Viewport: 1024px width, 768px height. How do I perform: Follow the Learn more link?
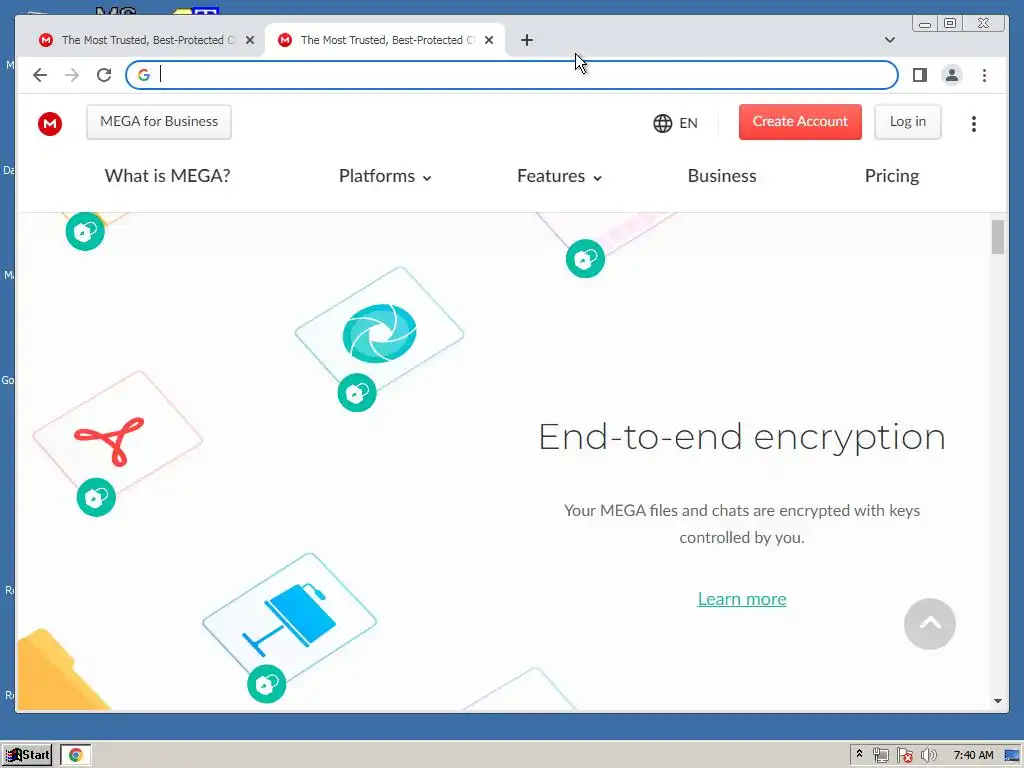tap(742, 599)
